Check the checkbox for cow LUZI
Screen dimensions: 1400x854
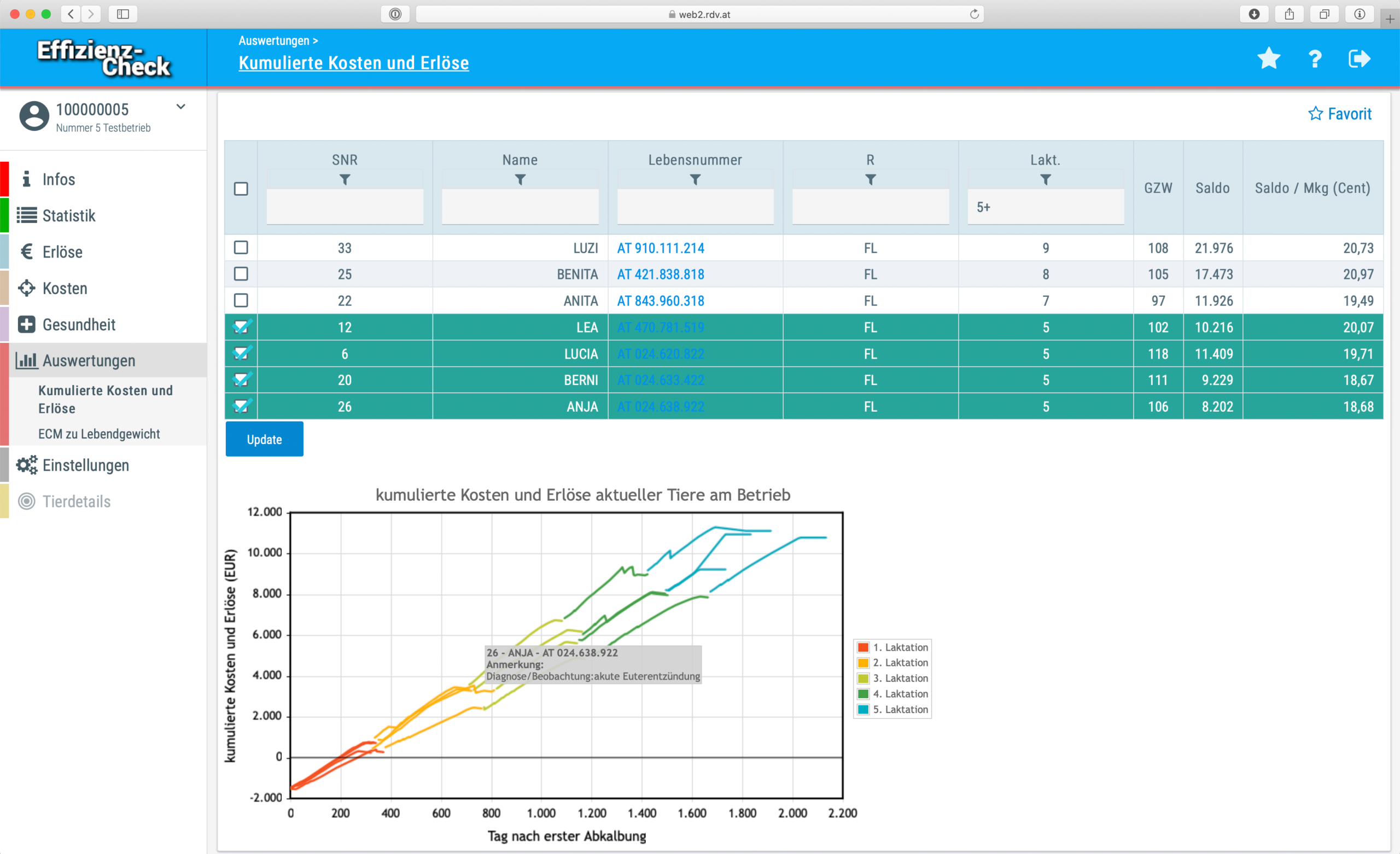point(241,248)
